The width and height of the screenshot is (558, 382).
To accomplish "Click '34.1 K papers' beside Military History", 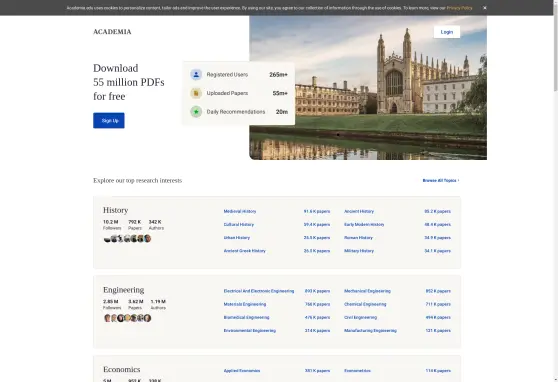I will click(437, 251).
